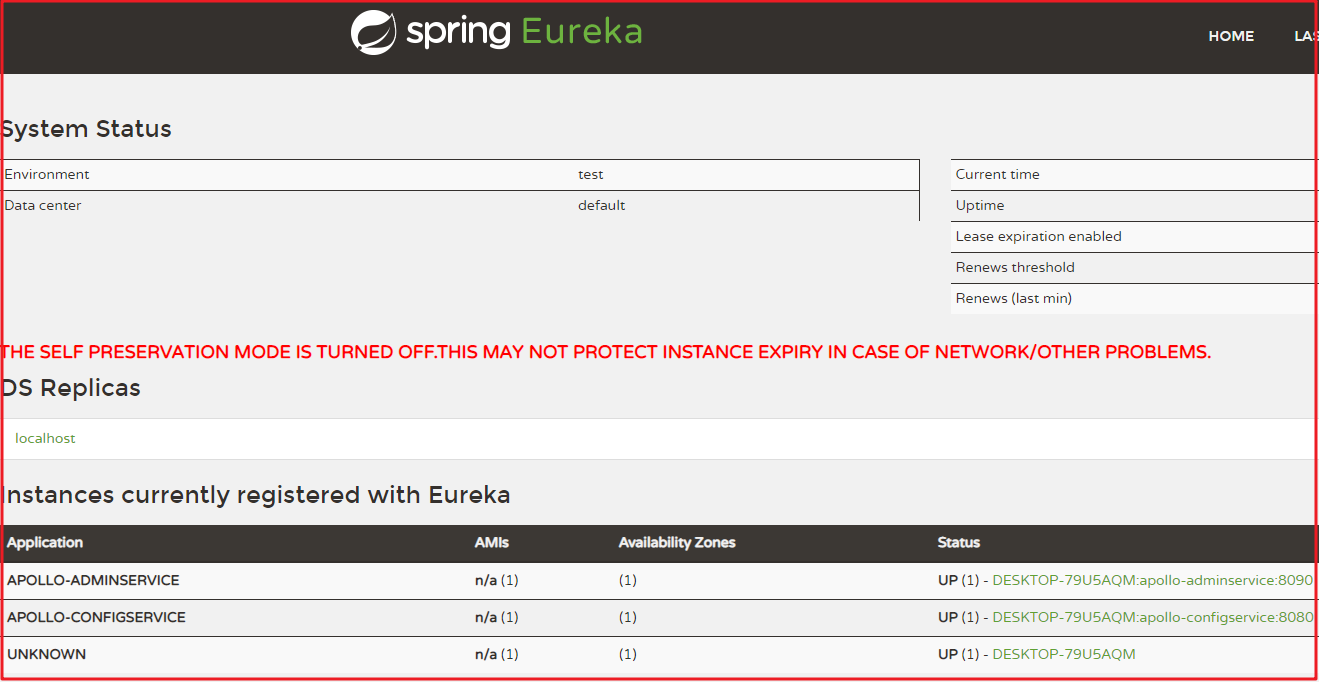The height and width of the screenshot is (682, 1319).
Task: Click the Availability Zones column header
Action: (677, 542)
